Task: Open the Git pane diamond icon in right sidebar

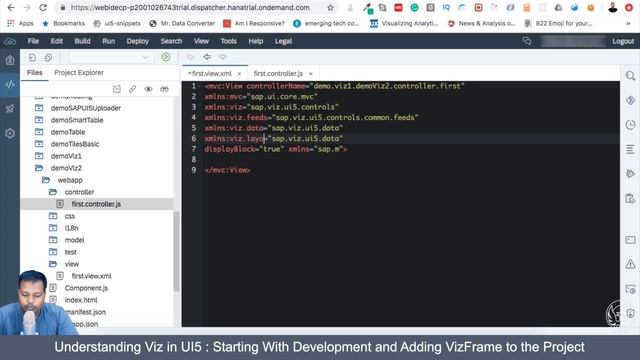Action: pos(630,100)
